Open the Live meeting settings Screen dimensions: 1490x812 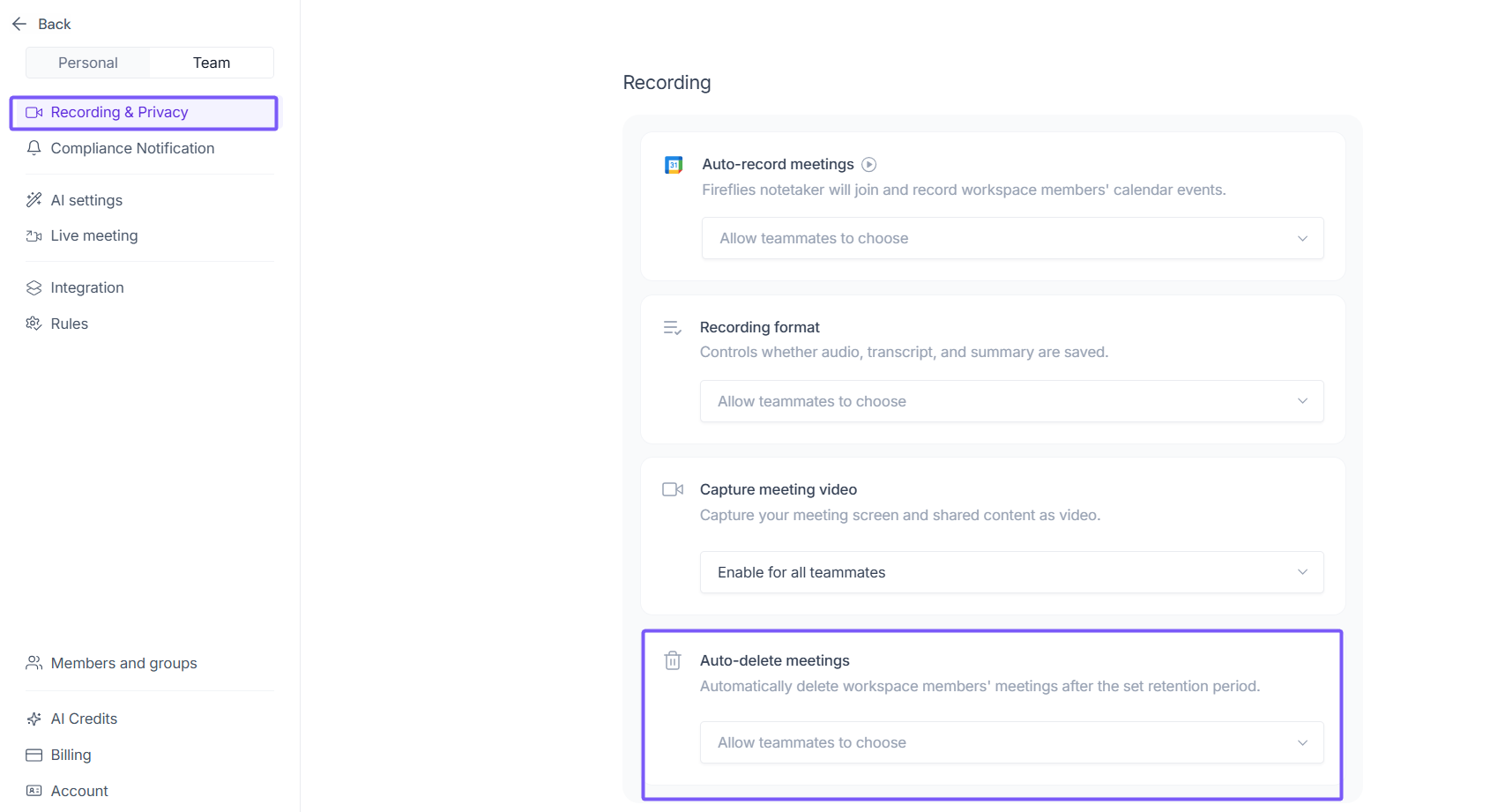tap(94, 235)
